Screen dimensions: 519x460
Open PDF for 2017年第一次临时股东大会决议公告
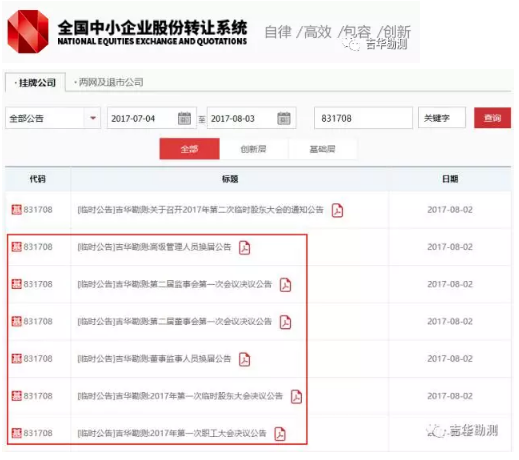coord(296,397)
